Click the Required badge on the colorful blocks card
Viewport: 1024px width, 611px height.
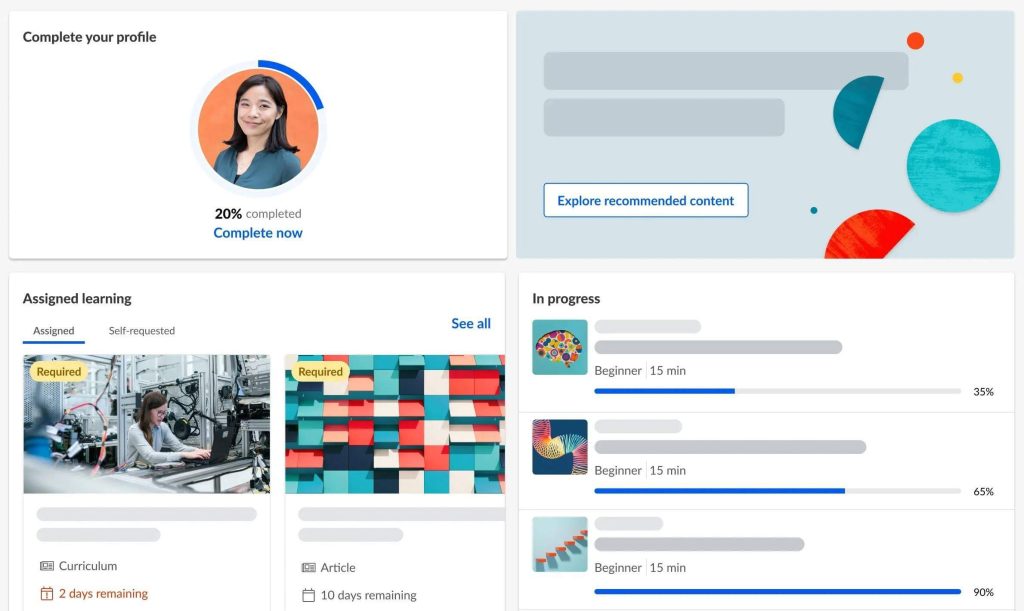[x=320, y=371]
